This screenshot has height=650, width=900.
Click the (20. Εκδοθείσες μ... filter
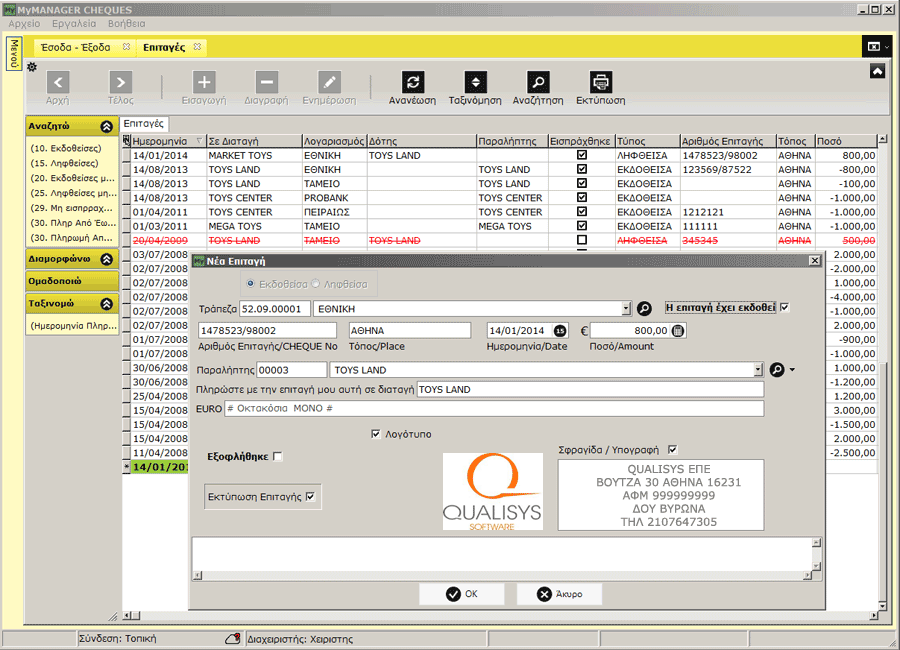coord(73,178)
